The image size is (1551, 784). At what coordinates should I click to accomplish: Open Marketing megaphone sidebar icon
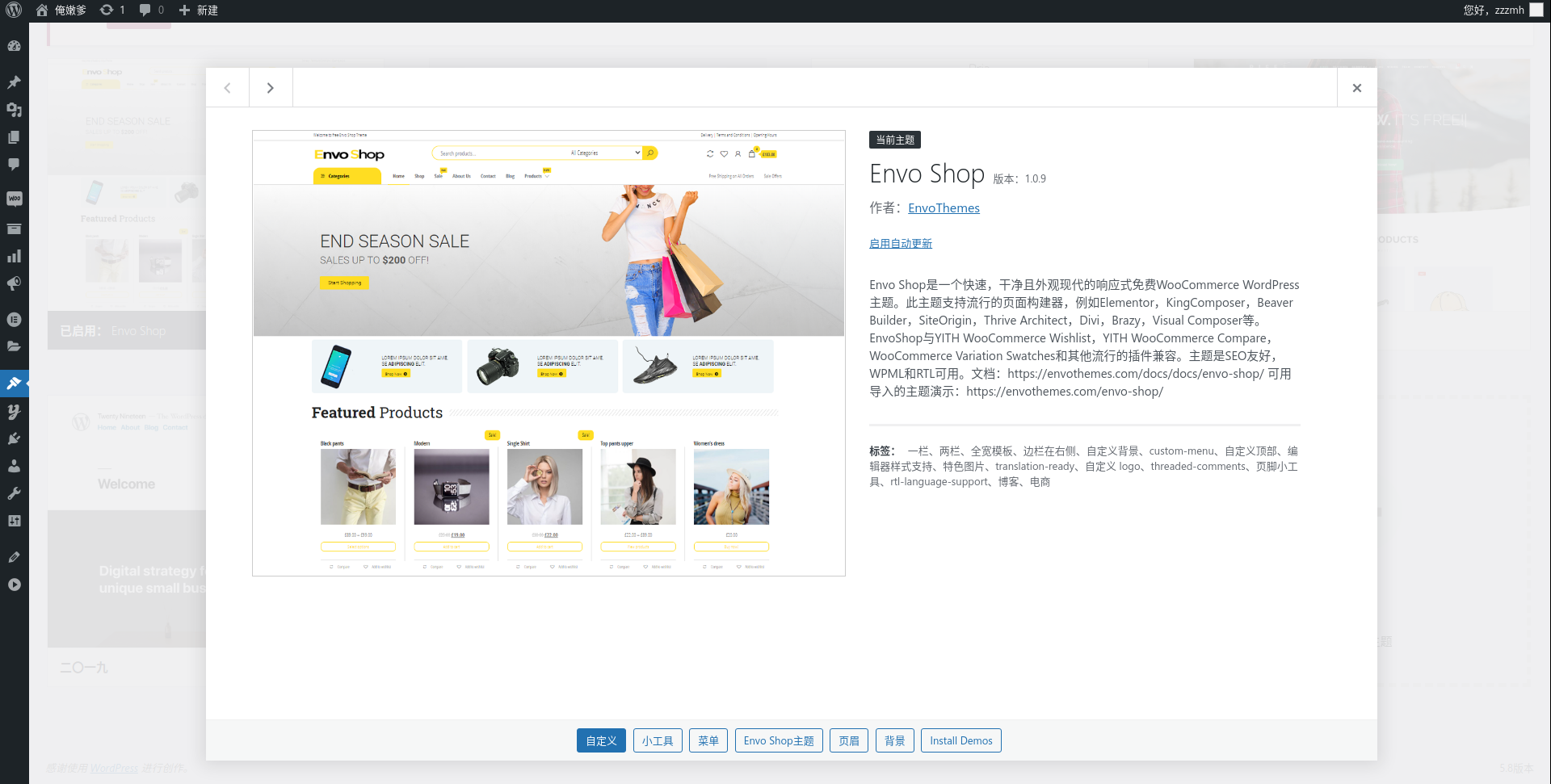14,283
